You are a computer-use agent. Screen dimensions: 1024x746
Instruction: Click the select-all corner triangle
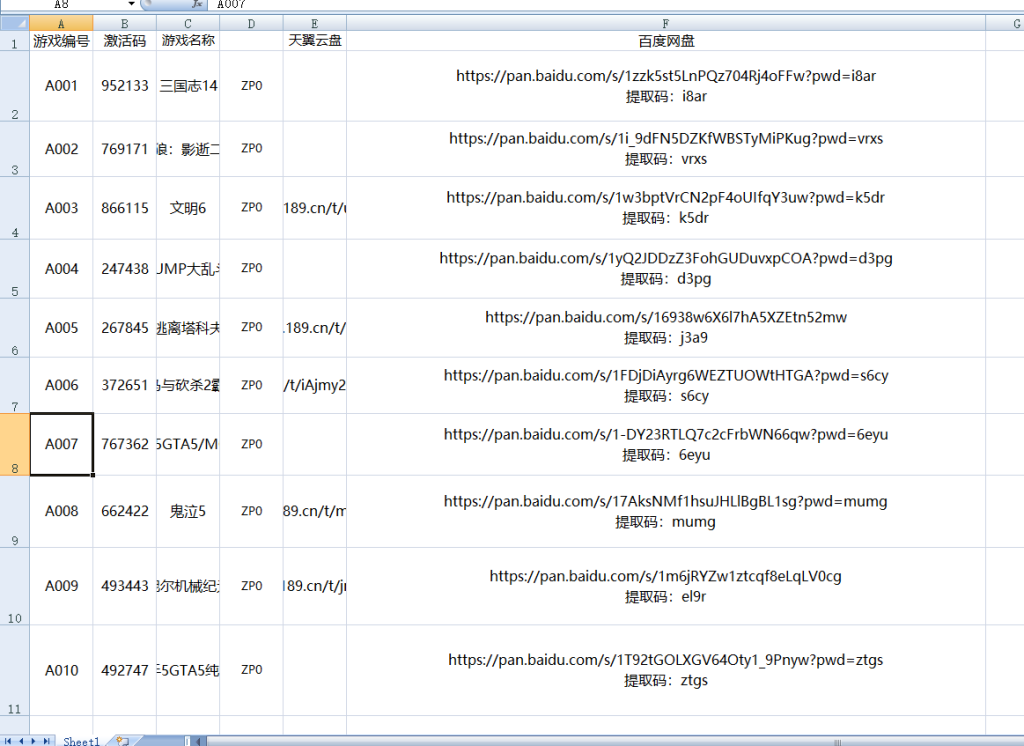point(14,24)
